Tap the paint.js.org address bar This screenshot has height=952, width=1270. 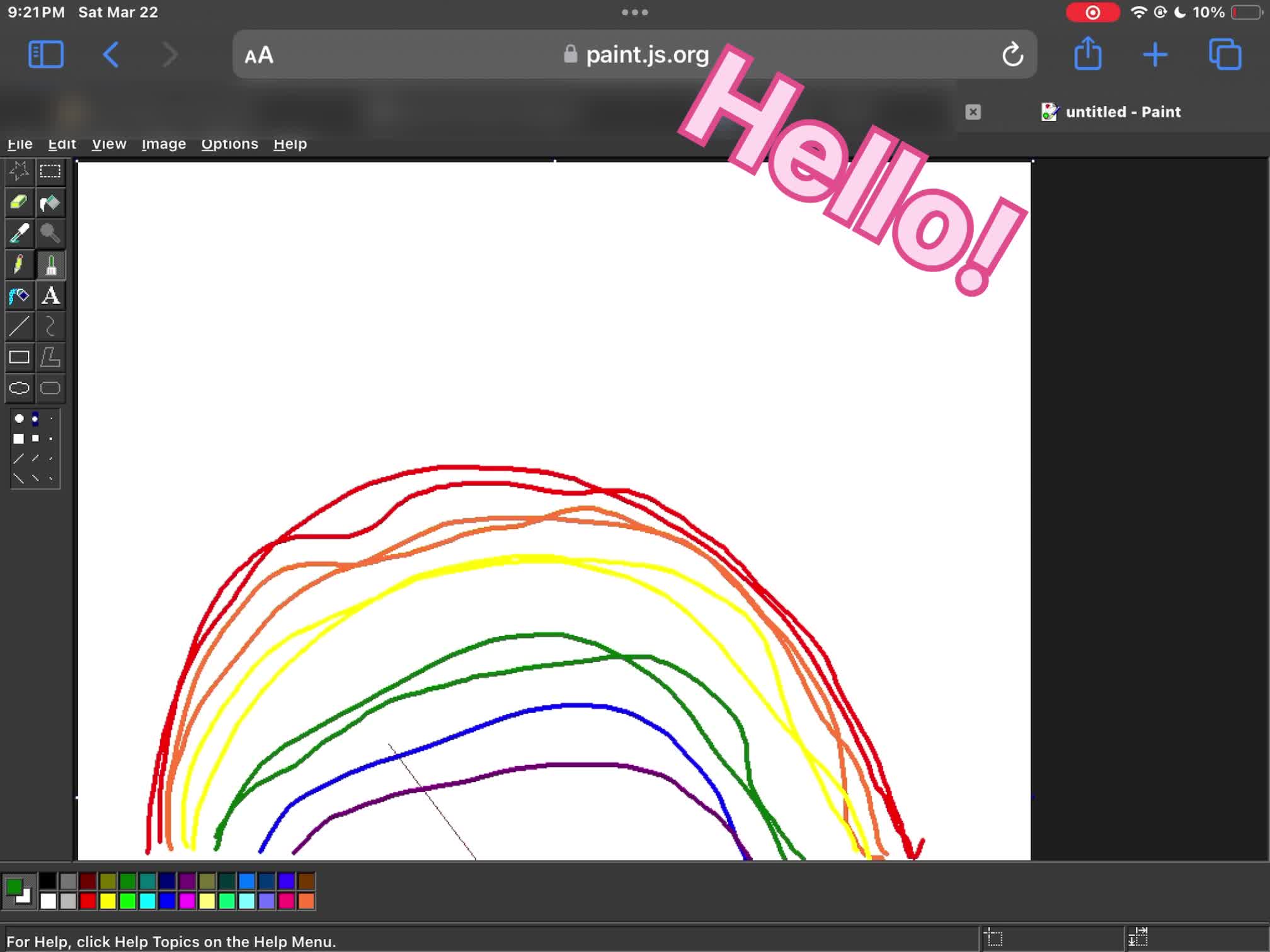634,55
